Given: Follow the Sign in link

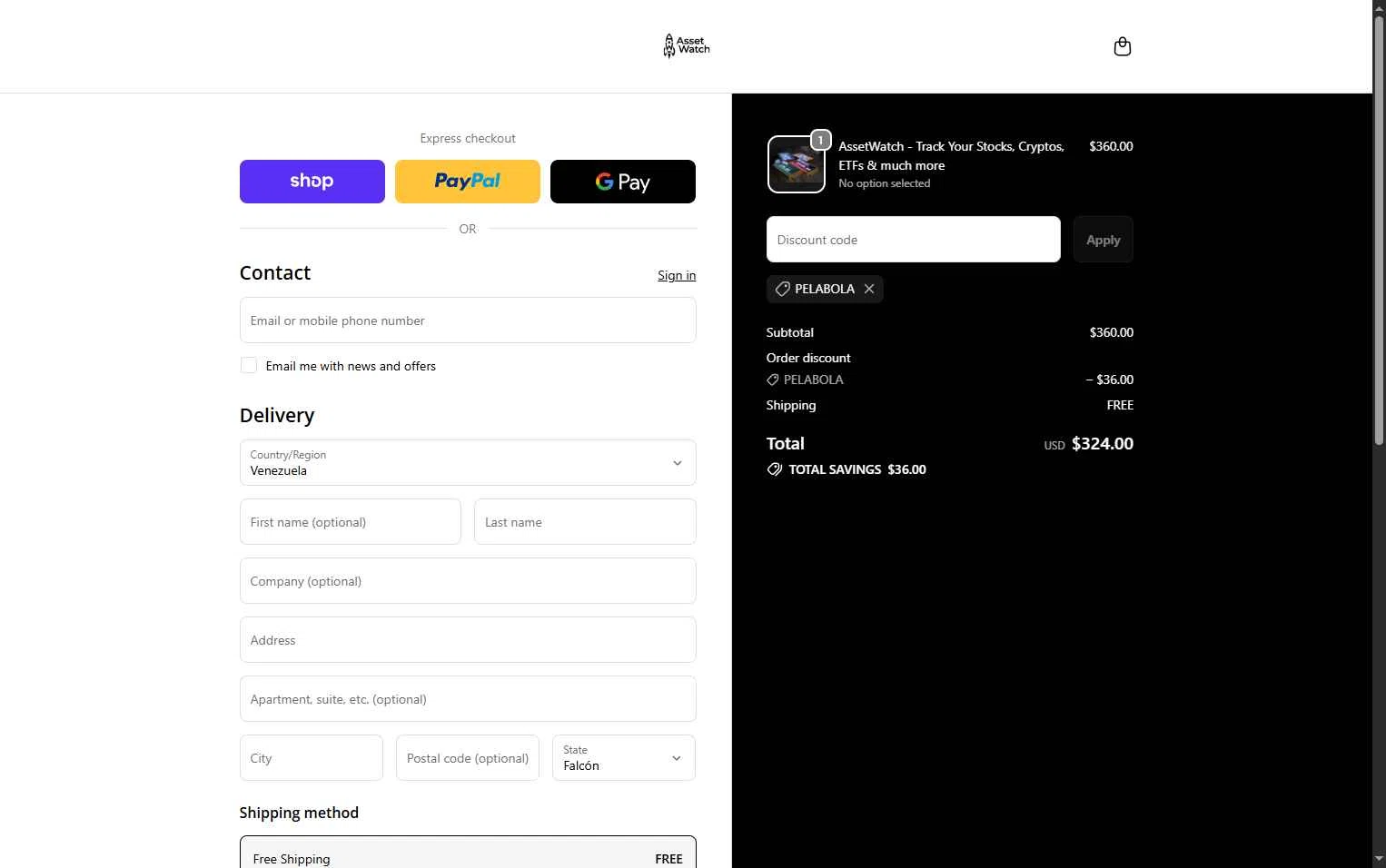Looking at the screenshot, I should point(677,275).
